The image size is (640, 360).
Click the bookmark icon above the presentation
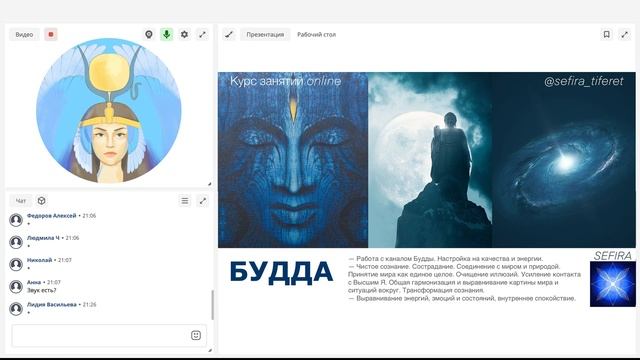point(607,34)
